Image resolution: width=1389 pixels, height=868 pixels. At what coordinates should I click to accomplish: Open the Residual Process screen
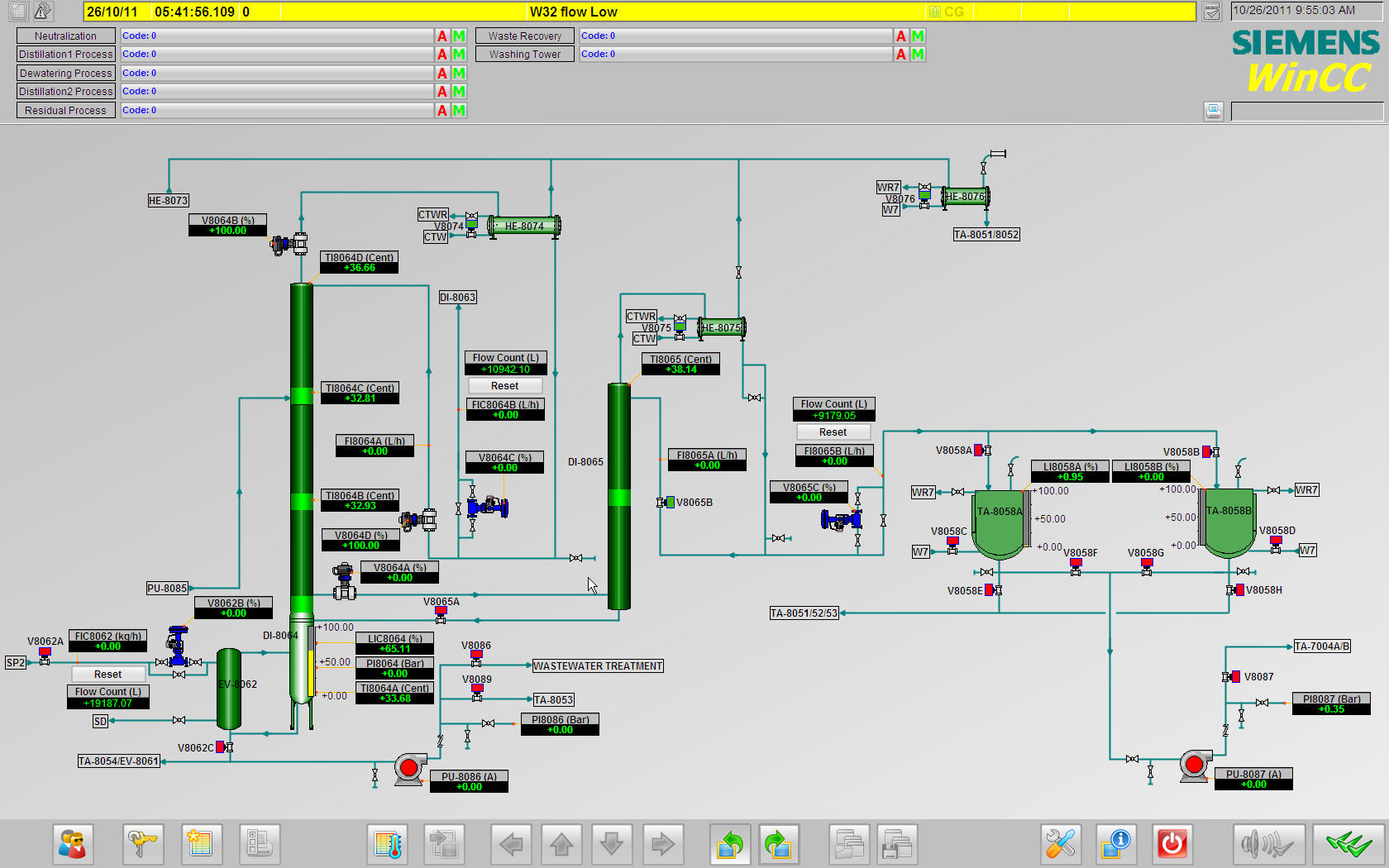click(65, 111)
